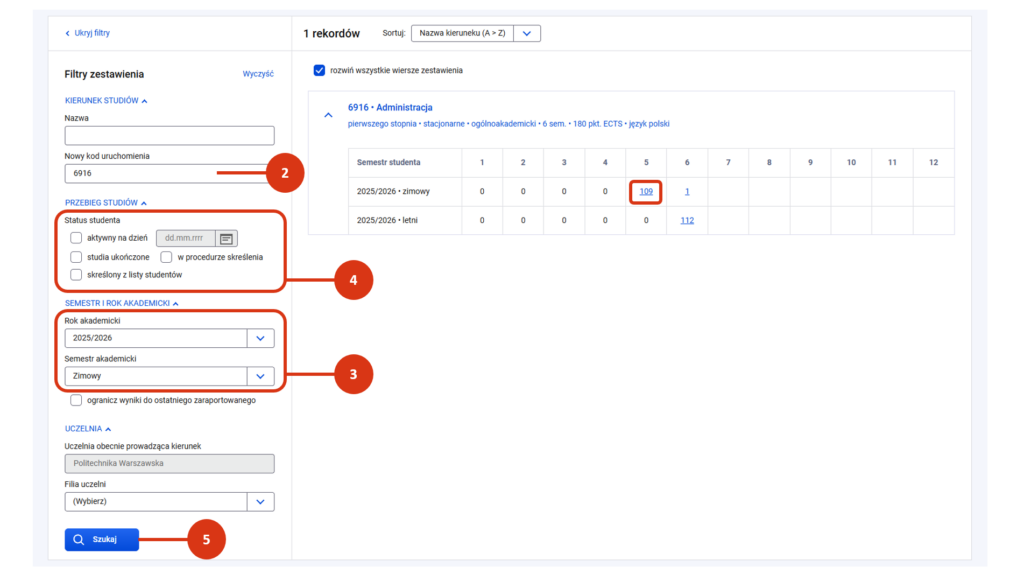Click the Szukaj search button
This screenshot has height=574, width=1024.
pos(102,539)
